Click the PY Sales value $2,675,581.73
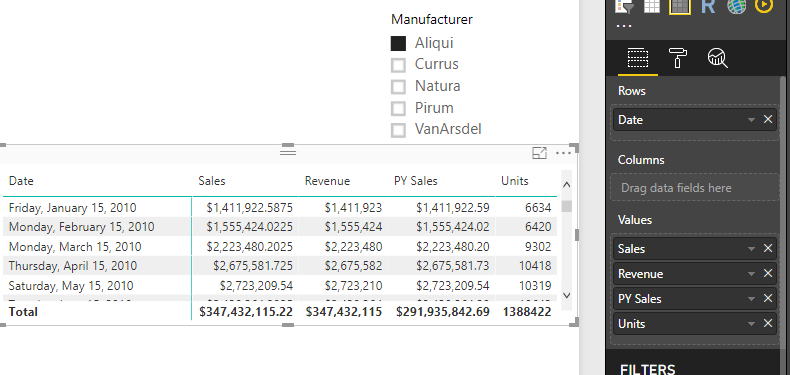790x375 pixels. [452, 266]
